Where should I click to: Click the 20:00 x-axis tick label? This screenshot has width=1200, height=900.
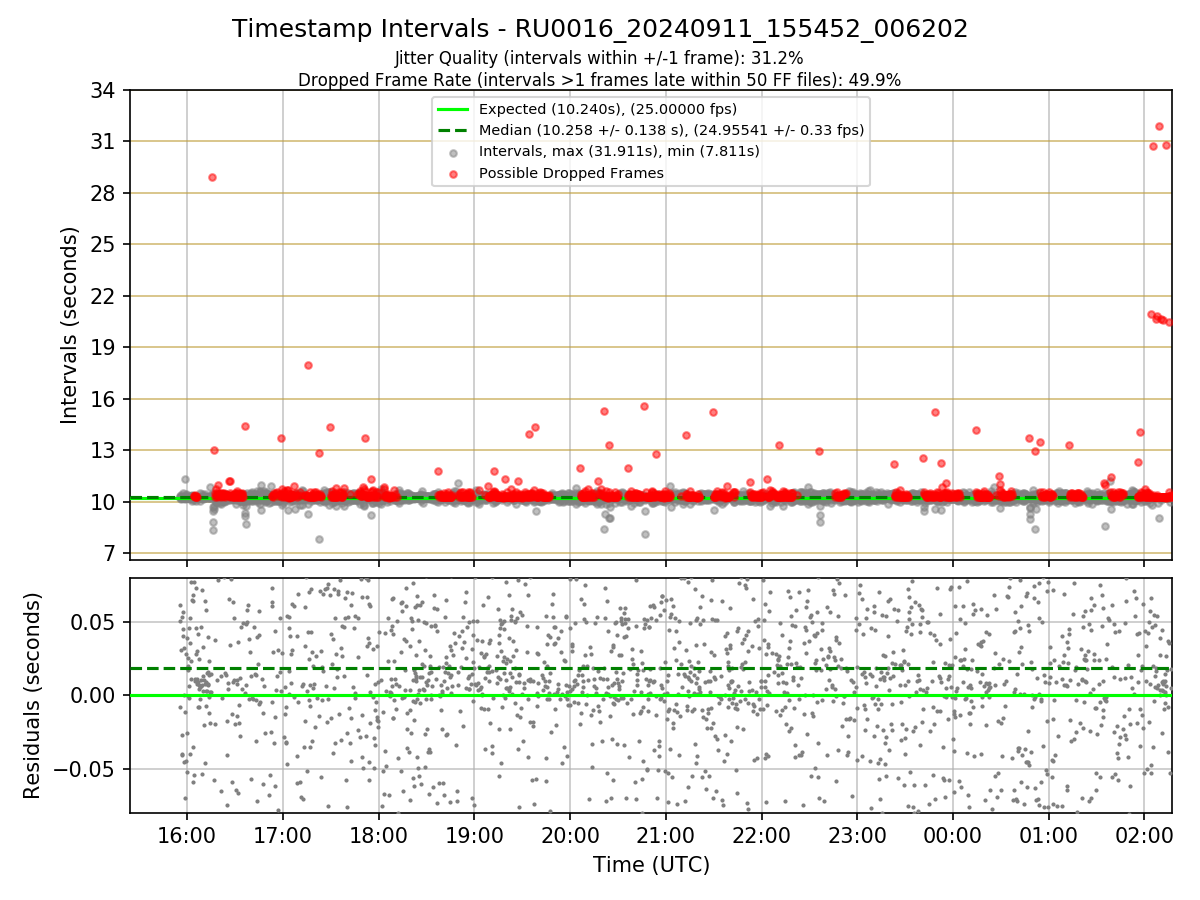coord(570,834)
